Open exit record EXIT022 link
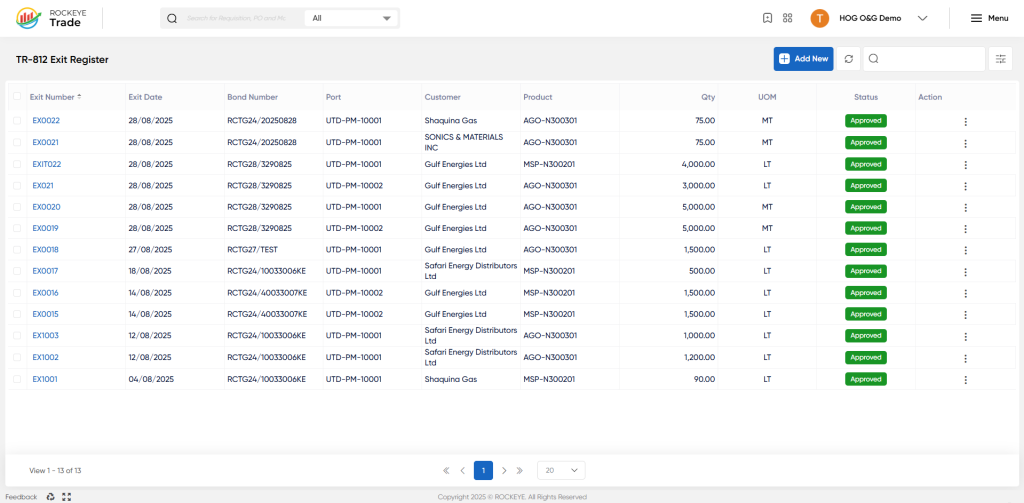The width and height of the screenshot is (1024, 503). (x=47, y=164)
